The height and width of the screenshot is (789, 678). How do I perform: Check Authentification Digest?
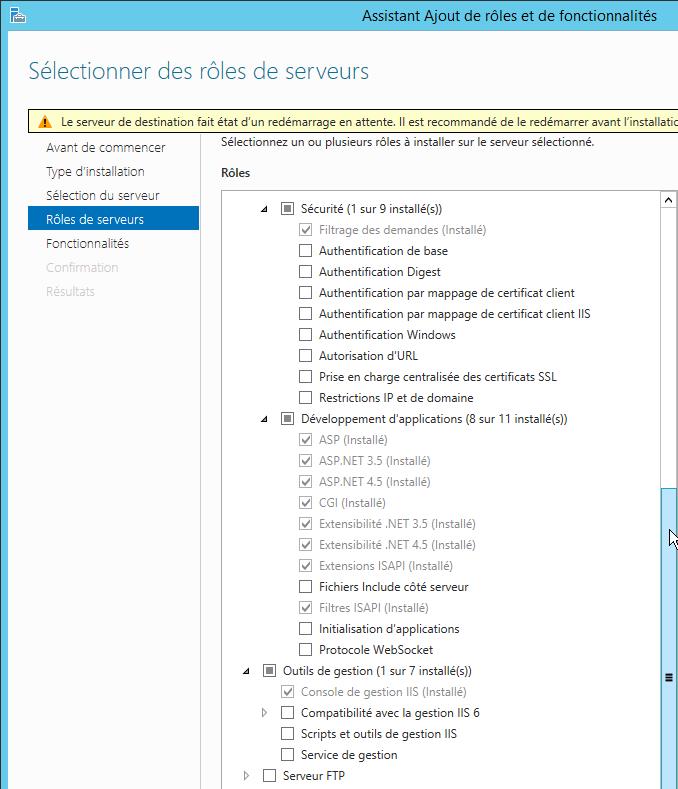click(x=305, y=272)
